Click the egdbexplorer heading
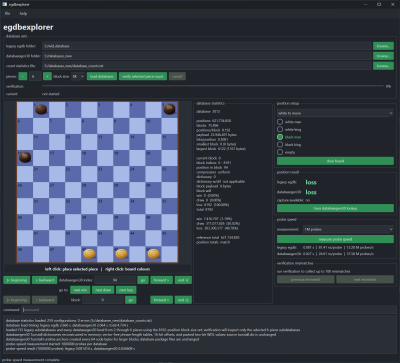400x363 pixels. pyautogui.click(x=28, y=27)
